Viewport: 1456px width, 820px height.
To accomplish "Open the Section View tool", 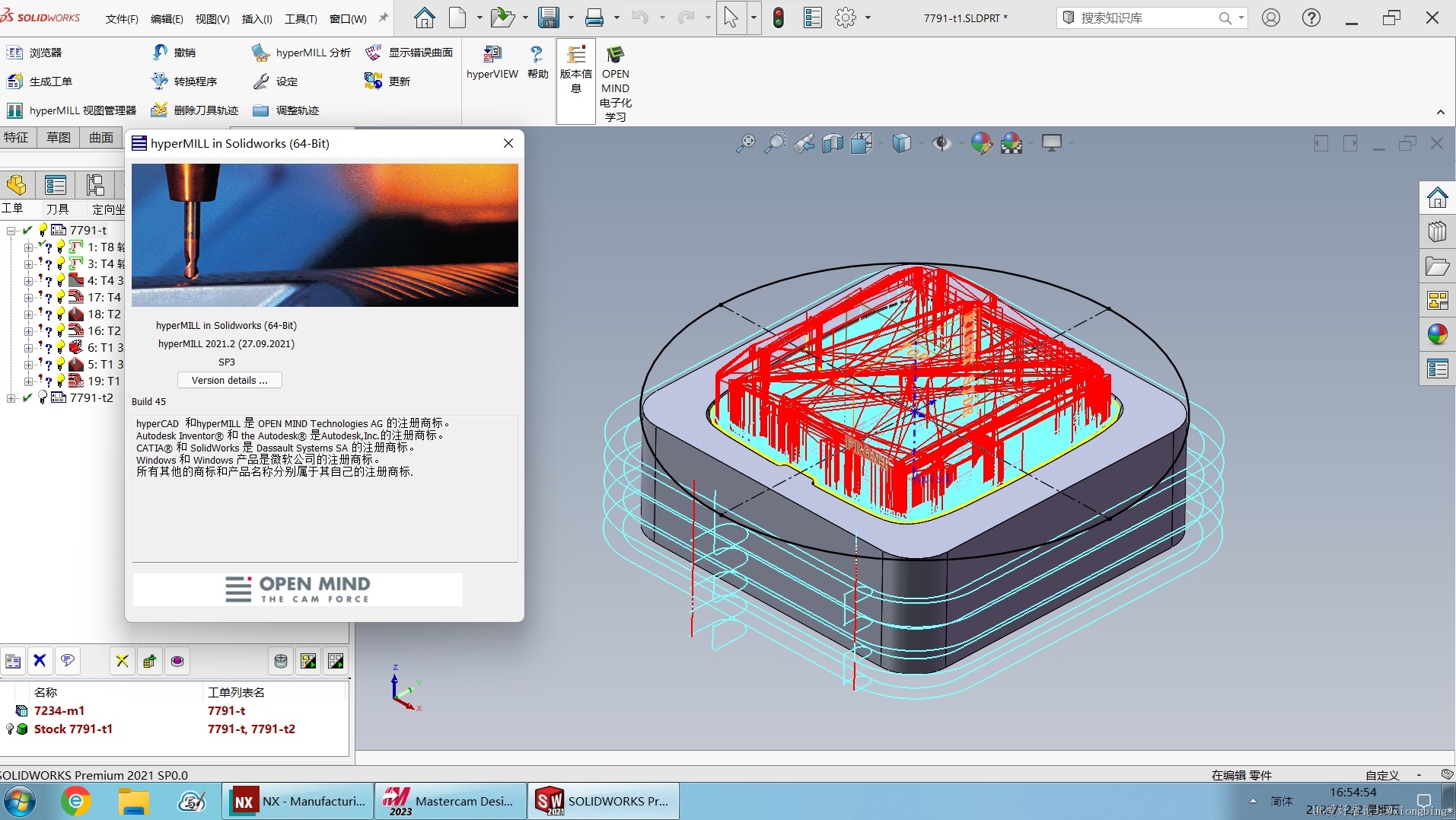I will coord(833,143).
